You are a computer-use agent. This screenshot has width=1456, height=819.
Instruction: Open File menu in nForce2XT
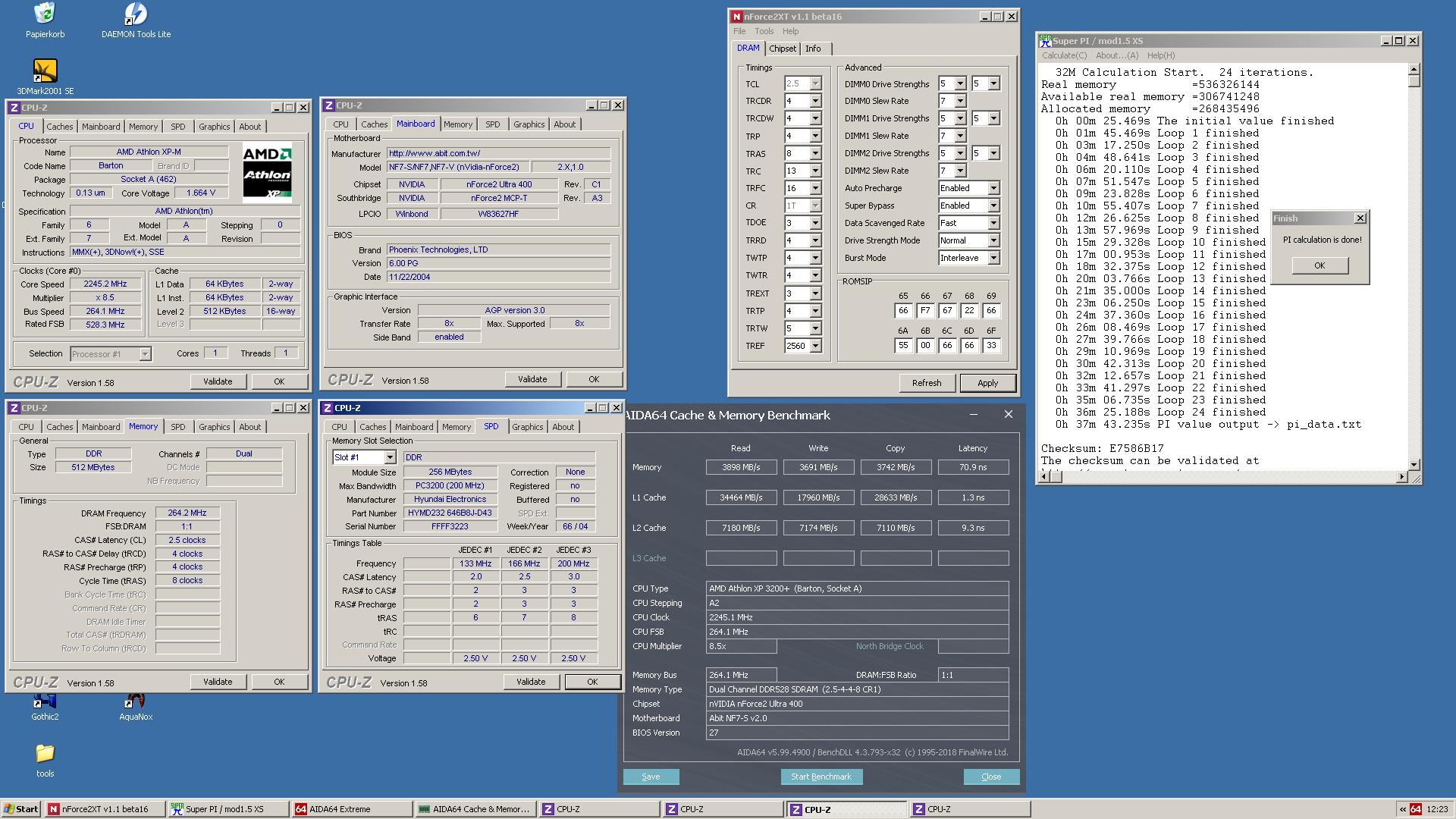pos(739,31)
